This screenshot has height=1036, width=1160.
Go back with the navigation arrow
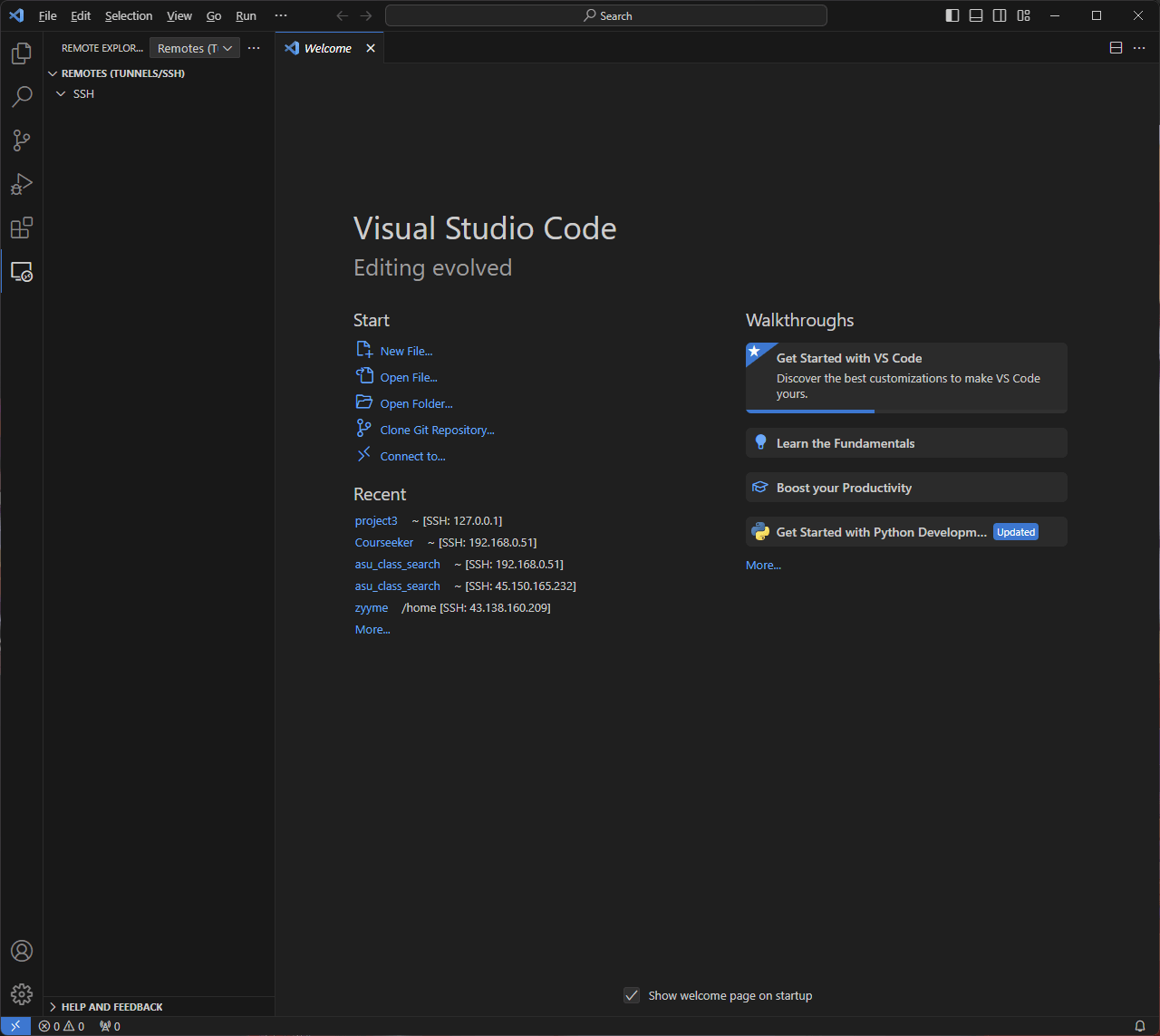(343, 15)
